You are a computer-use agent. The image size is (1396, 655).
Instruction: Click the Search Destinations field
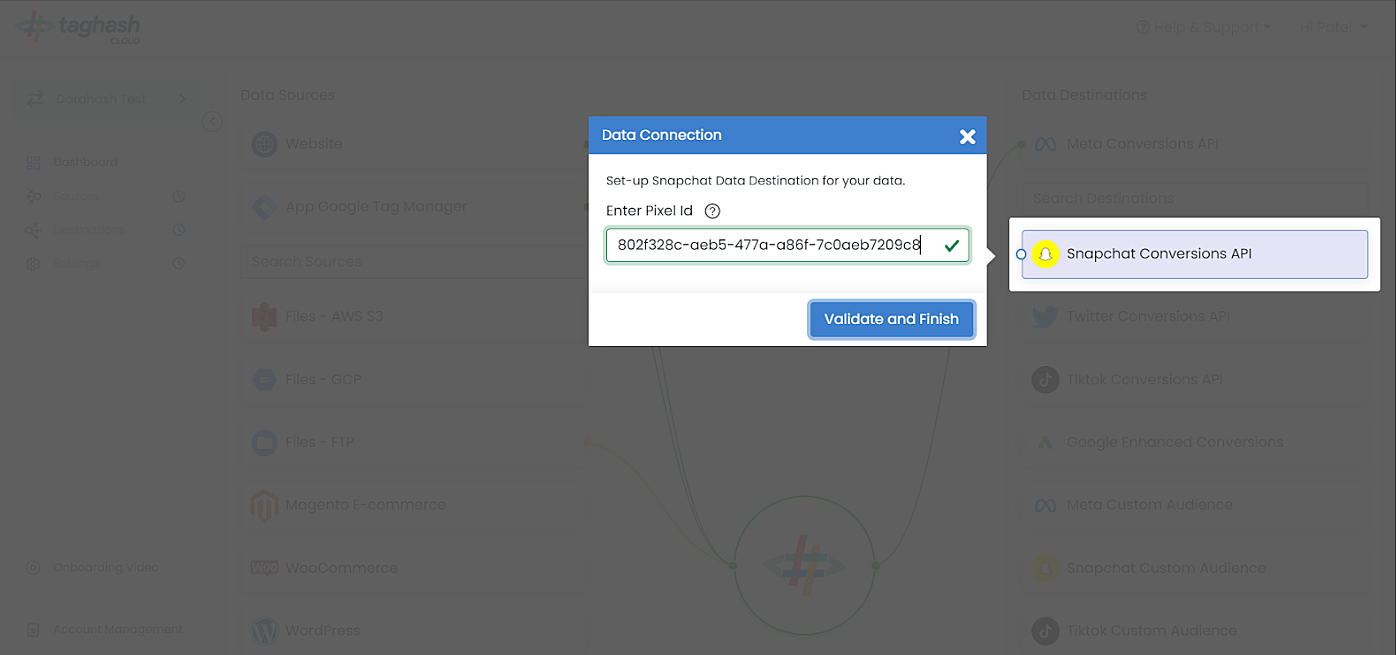coord(1194,198)
